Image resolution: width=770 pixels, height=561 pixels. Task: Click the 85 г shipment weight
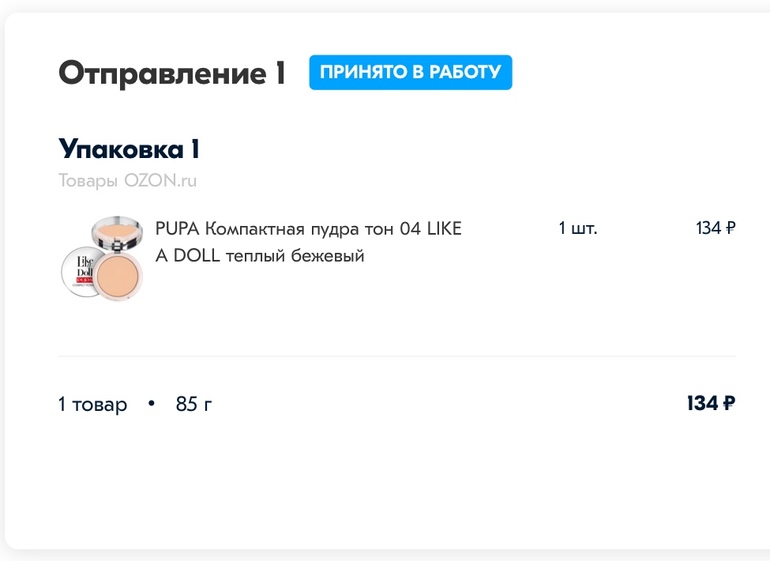pos(194,404)
